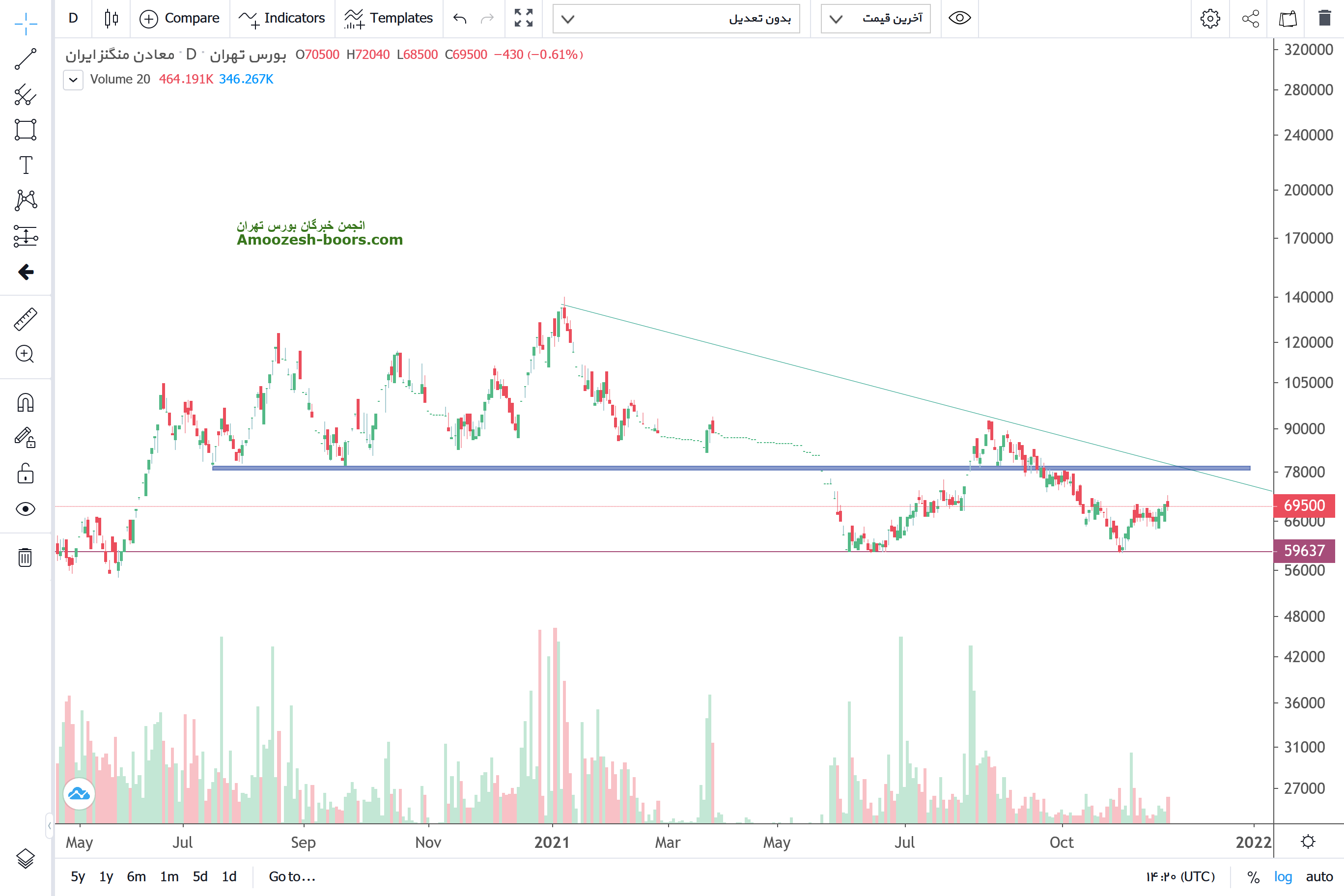The width and height of the screenshot is (1344, 896).
Task: Click the zoom in tool
Action: pos(25,354)
